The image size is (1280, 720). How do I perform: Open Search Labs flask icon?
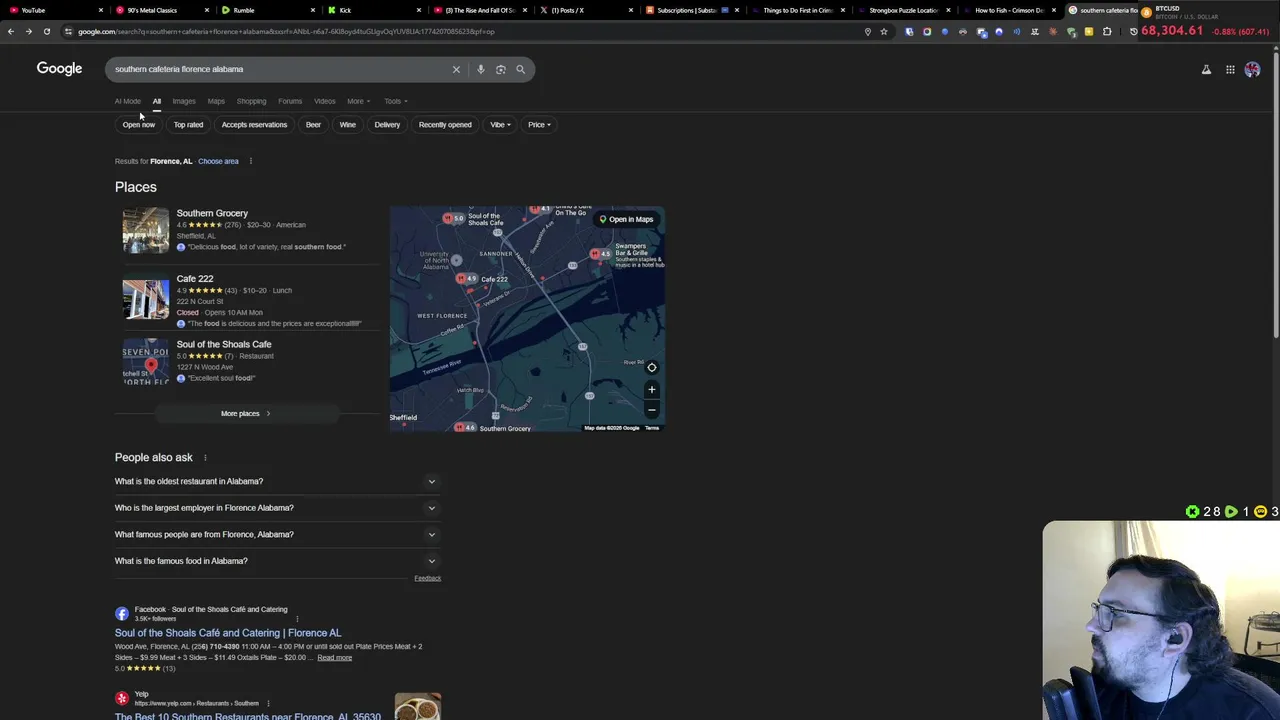tap(1206, 69)
